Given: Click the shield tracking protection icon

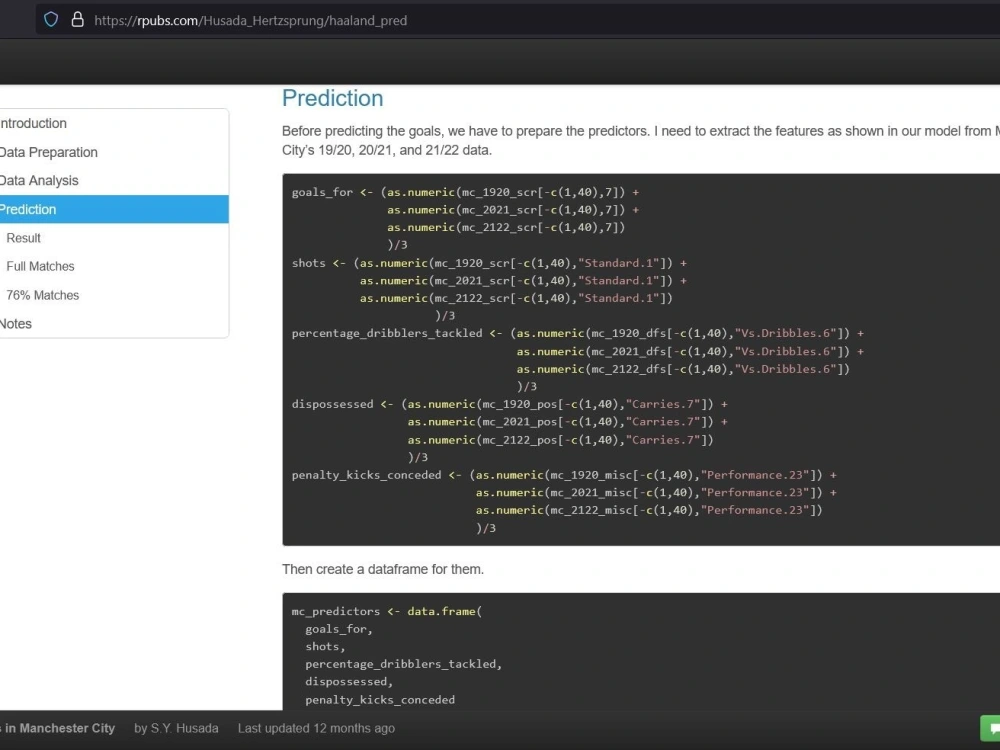Looking at the screenshot, I should pos(51,20).
